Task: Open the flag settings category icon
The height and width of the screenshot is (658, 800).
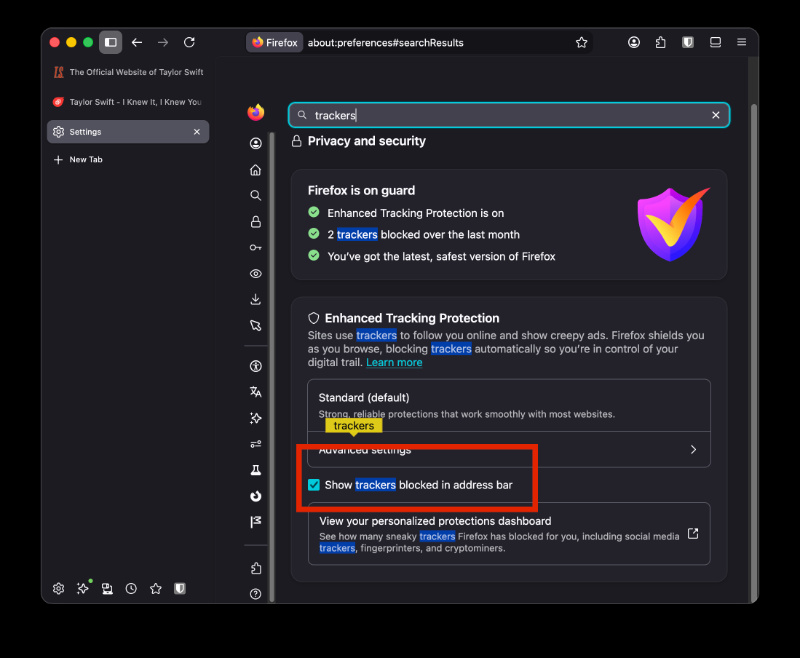Action: coord(256,522)
